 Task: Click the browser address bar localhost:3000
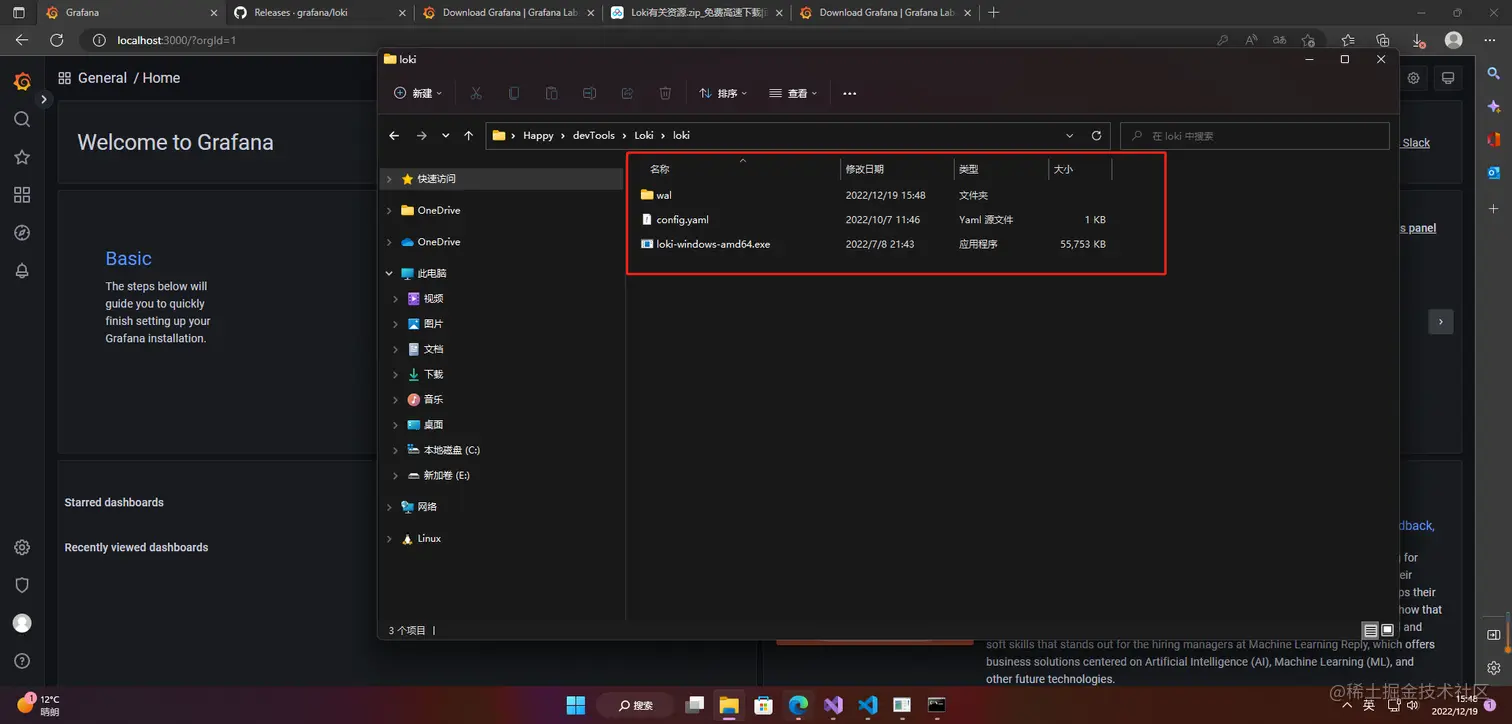coord(640,40)
